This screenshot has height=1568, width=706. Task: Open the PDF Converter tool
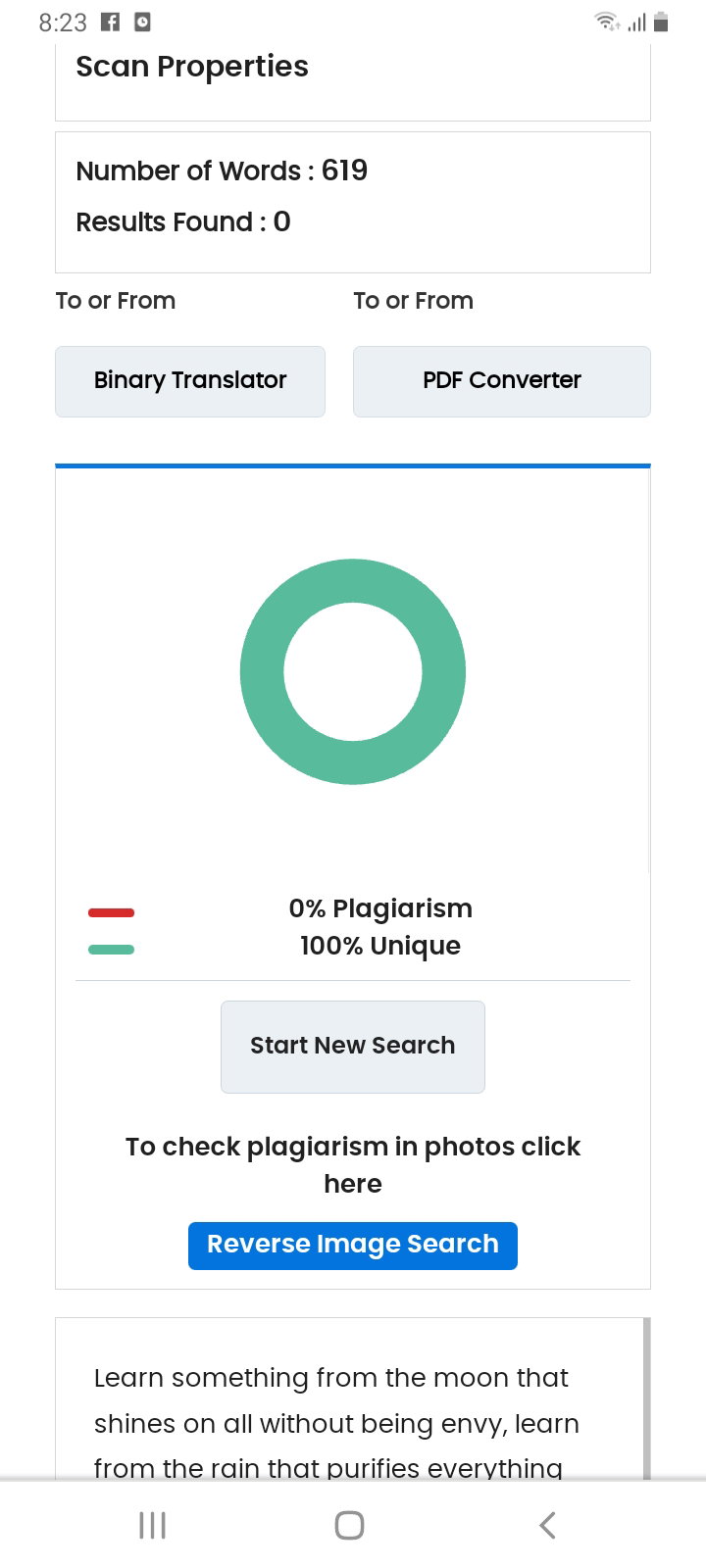tap(502, 381)
